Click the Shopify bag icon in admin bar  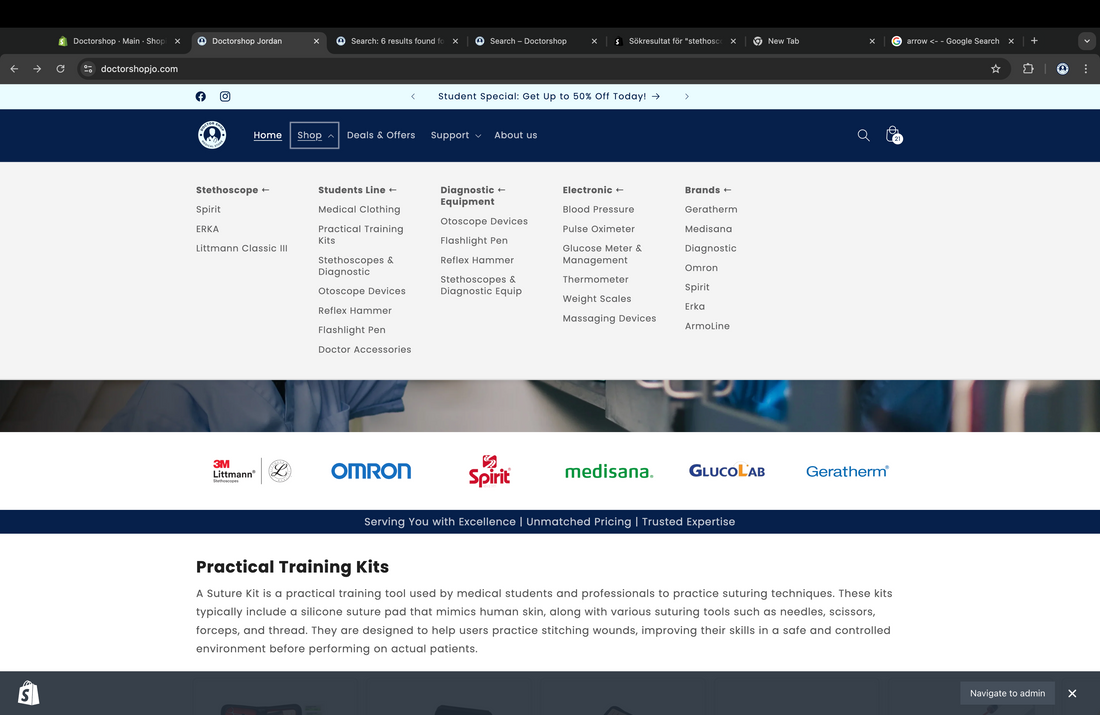(x=29, y=693)
